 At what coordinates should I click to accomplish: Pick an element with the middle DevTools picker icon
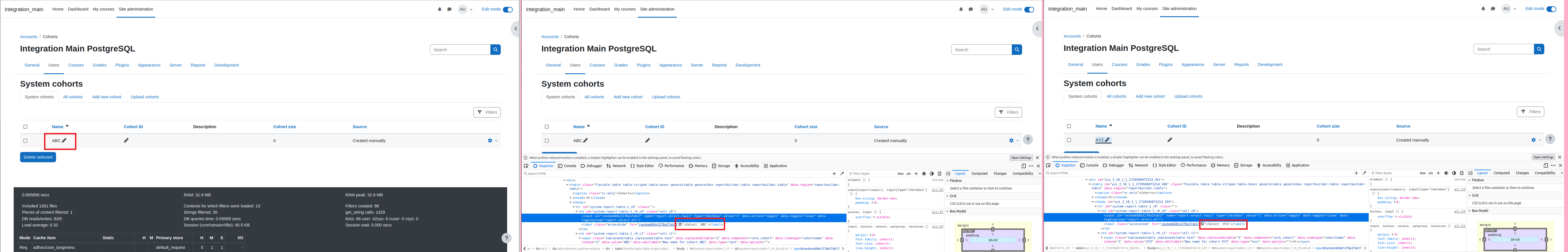(x=526, y=166)
